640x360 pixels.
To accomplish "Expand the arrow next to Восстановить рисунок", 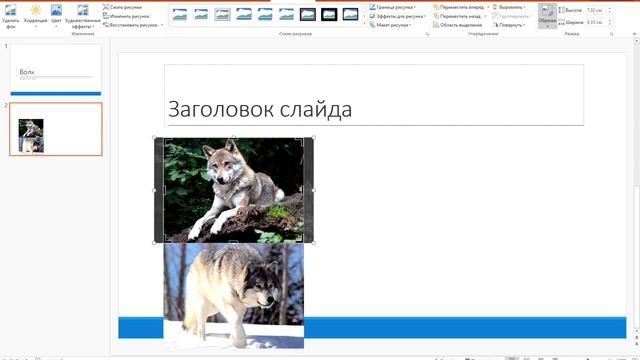I will (162, 25).
